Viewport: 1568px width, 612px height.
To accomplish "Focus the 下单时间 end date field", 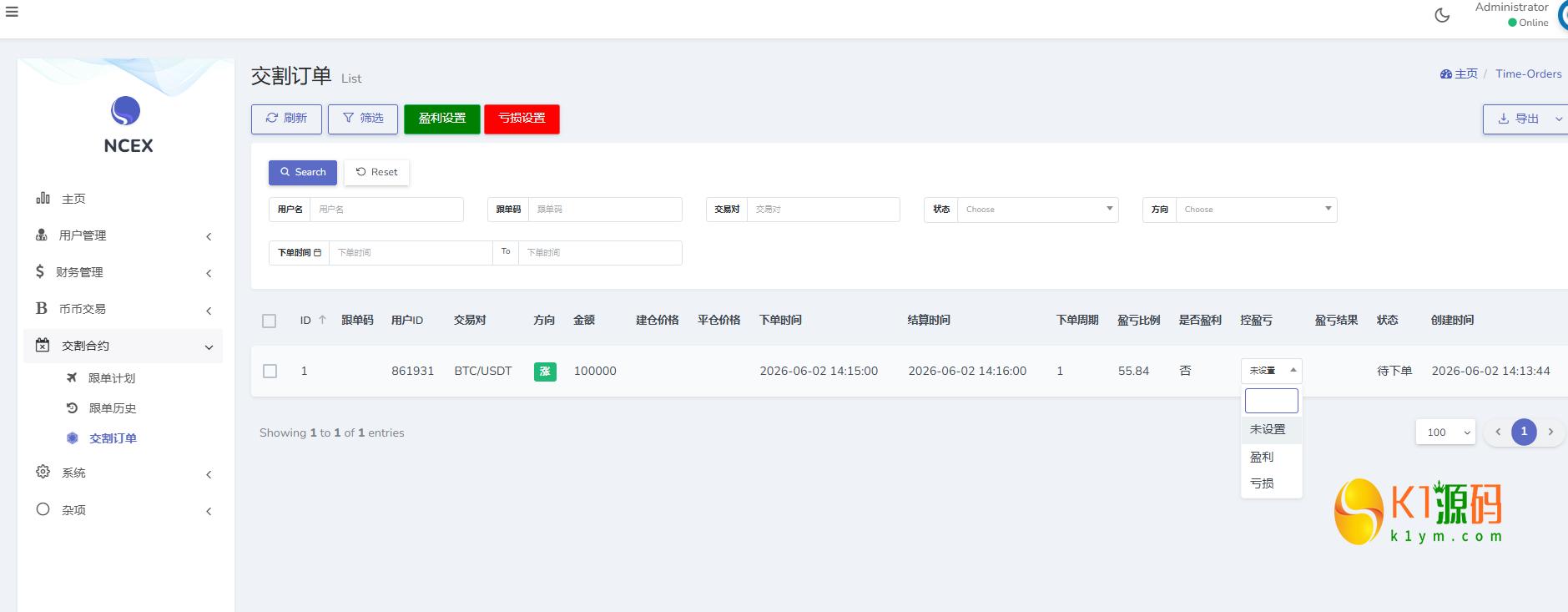I will [600, 253].
